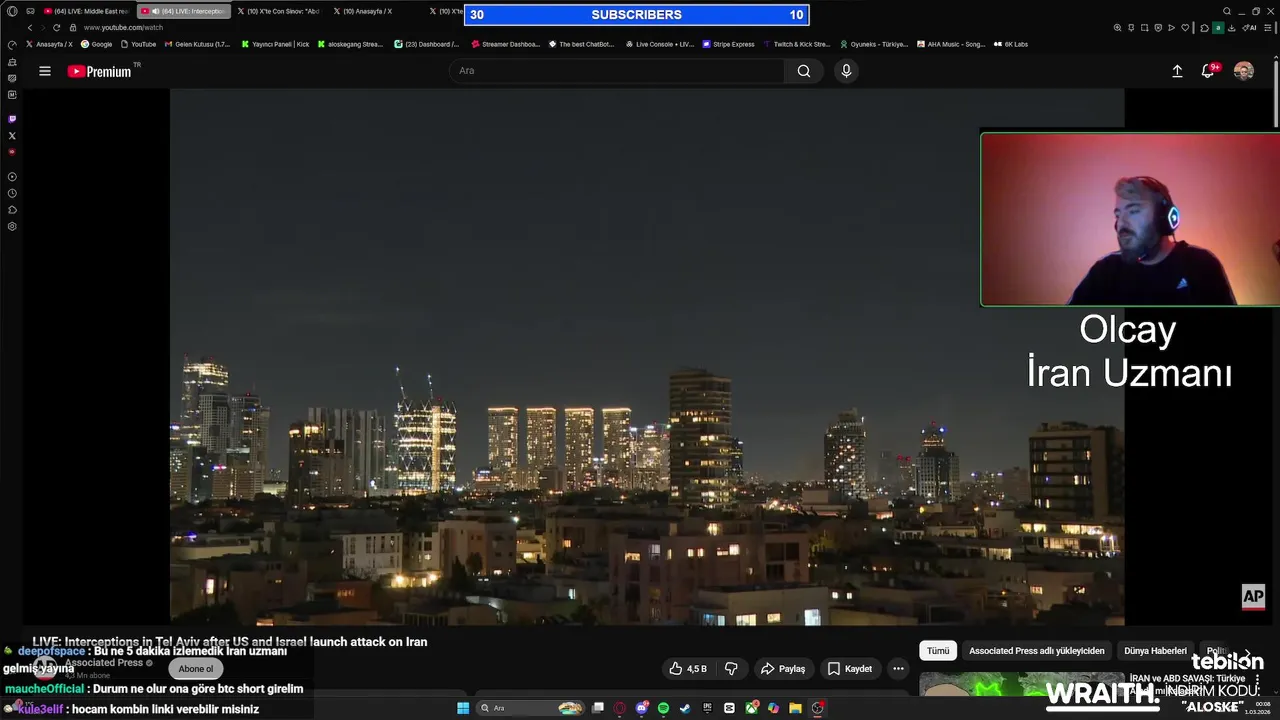This screenshot has height=720, width=1280.
Task: Open Opera sidebar history clock icon
Action: pos(12,193)
